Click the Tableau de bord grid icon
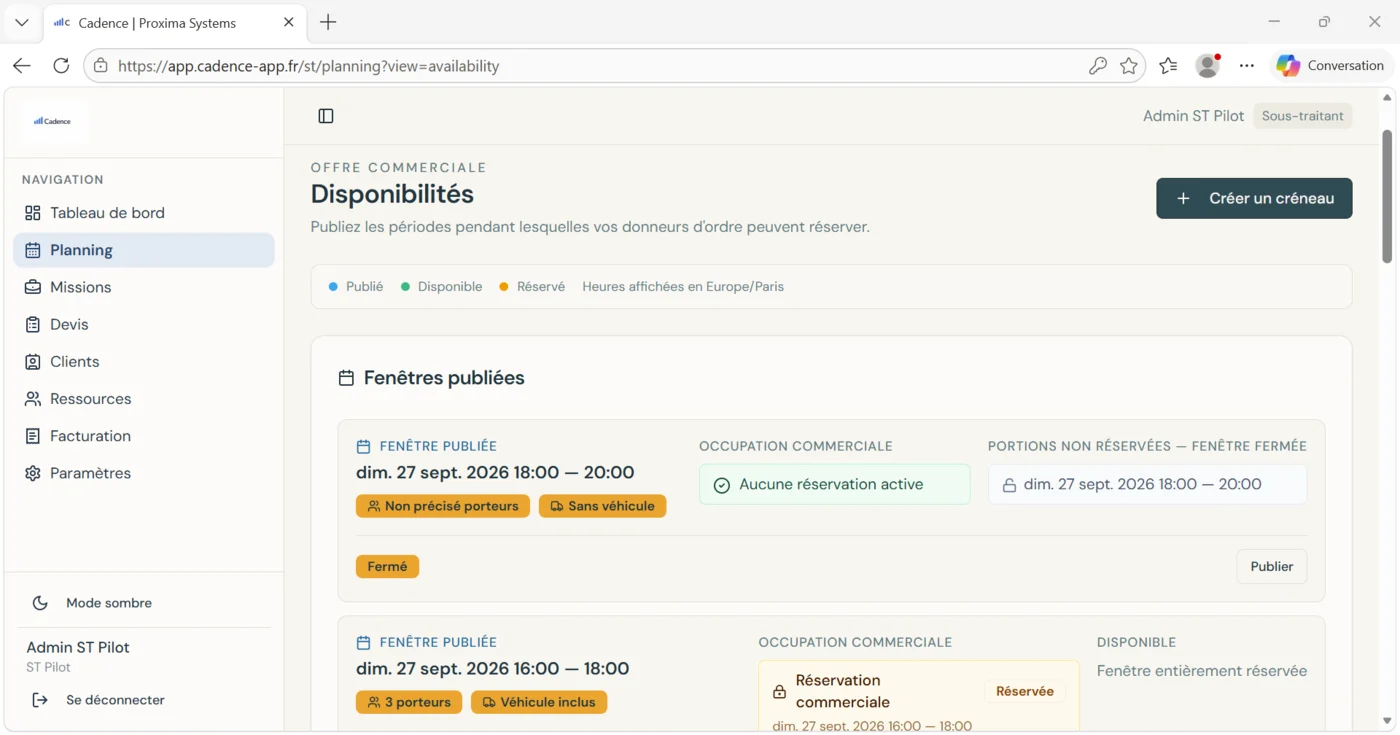Screen dimensions: 1400x735 click(x=33, y=213)
